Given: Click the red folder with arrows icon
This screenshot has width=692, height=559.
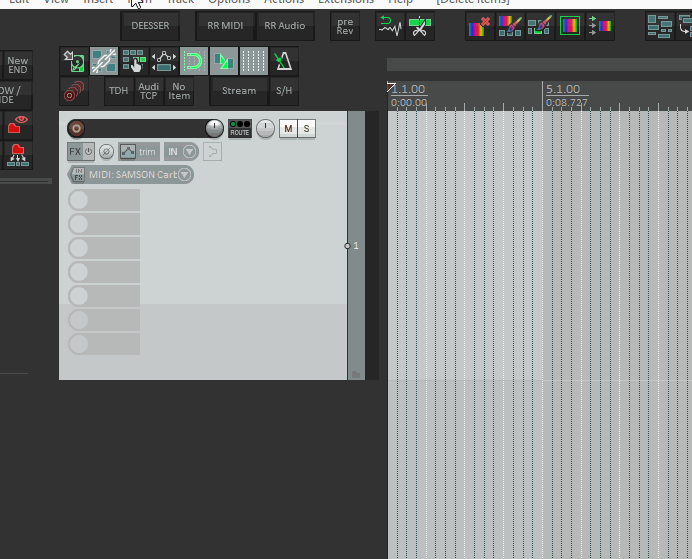Looking at the screenshot, I should tap(18, 155).
